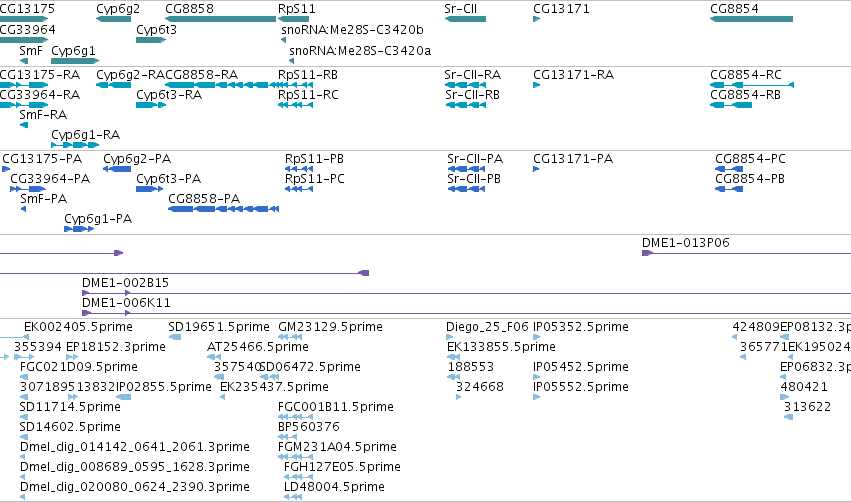Screen dimensions: 851x502
Task: Click the Cyp6g1-RA transcript label
Action: [86, 135]
